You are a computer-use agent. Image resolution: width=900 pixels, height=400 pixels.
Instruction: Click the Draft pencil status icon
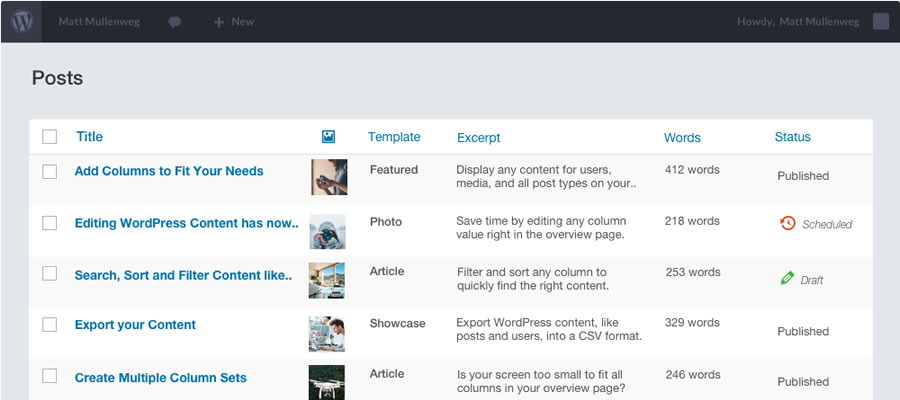click(787, 279)
